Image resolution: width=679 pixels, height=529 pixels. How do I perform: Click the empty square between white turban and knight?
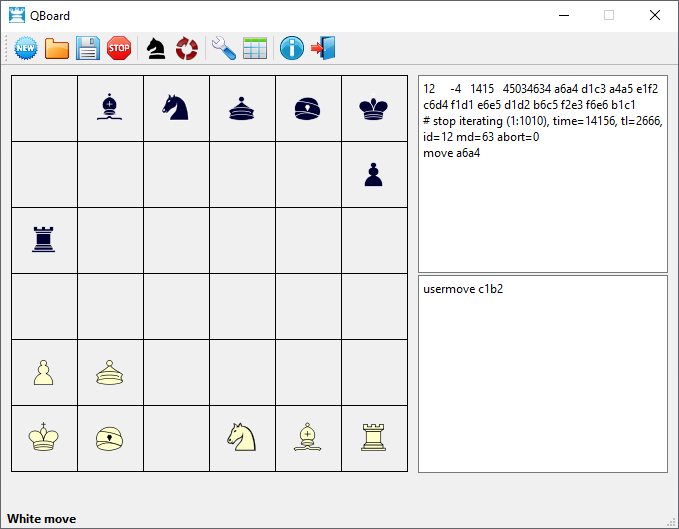pos(176,439)
